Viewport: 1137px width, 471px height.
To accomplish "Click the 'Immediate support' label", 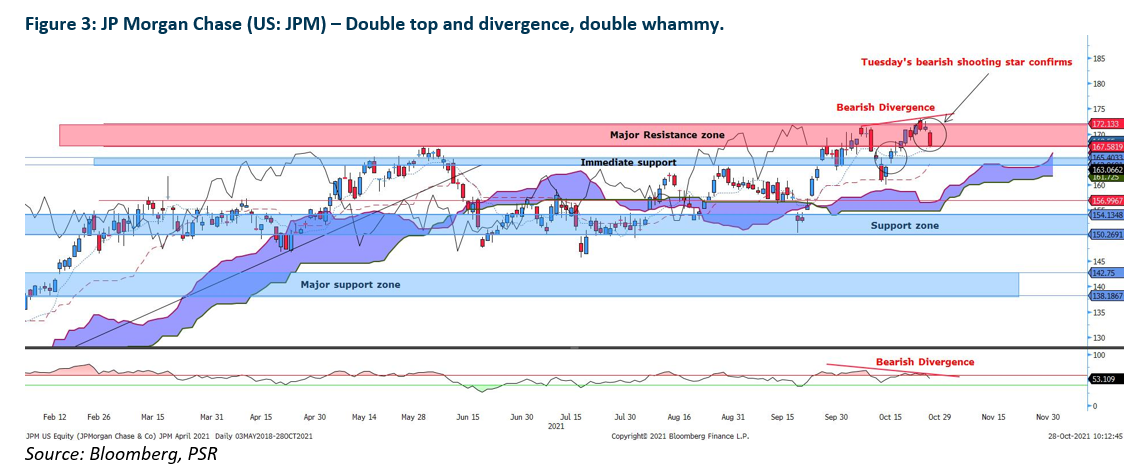I will click(x=629, y=162).
